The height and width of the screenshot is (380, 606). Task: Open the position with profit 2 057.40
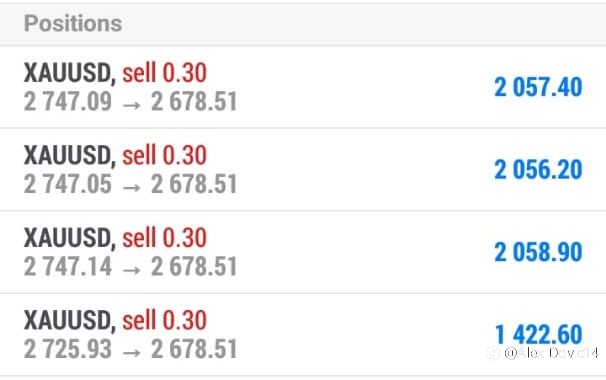[303, 87]
